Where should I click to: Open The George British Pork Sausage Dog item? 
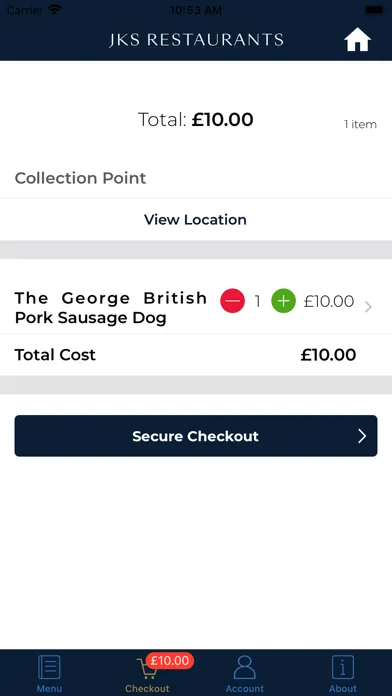tap(111, 308)
